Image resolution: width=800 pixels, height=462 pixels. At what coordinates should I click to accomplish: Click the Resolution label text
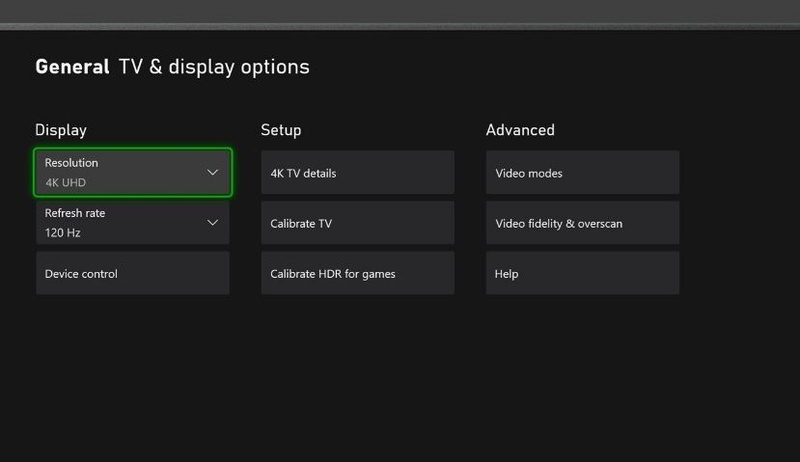[x=72, y=163]
